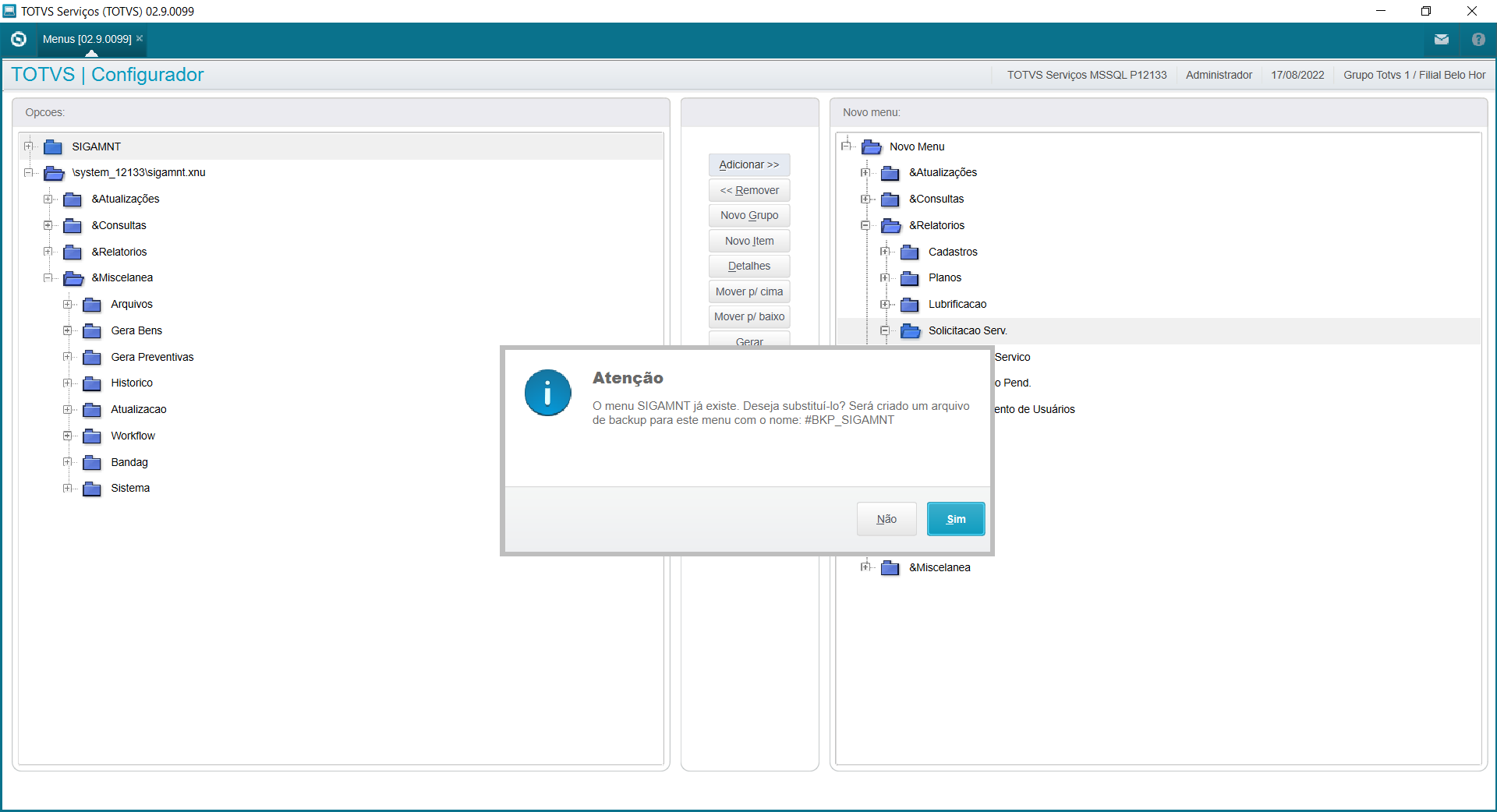Click the SIGAMNT folder icon

[53, 147]
